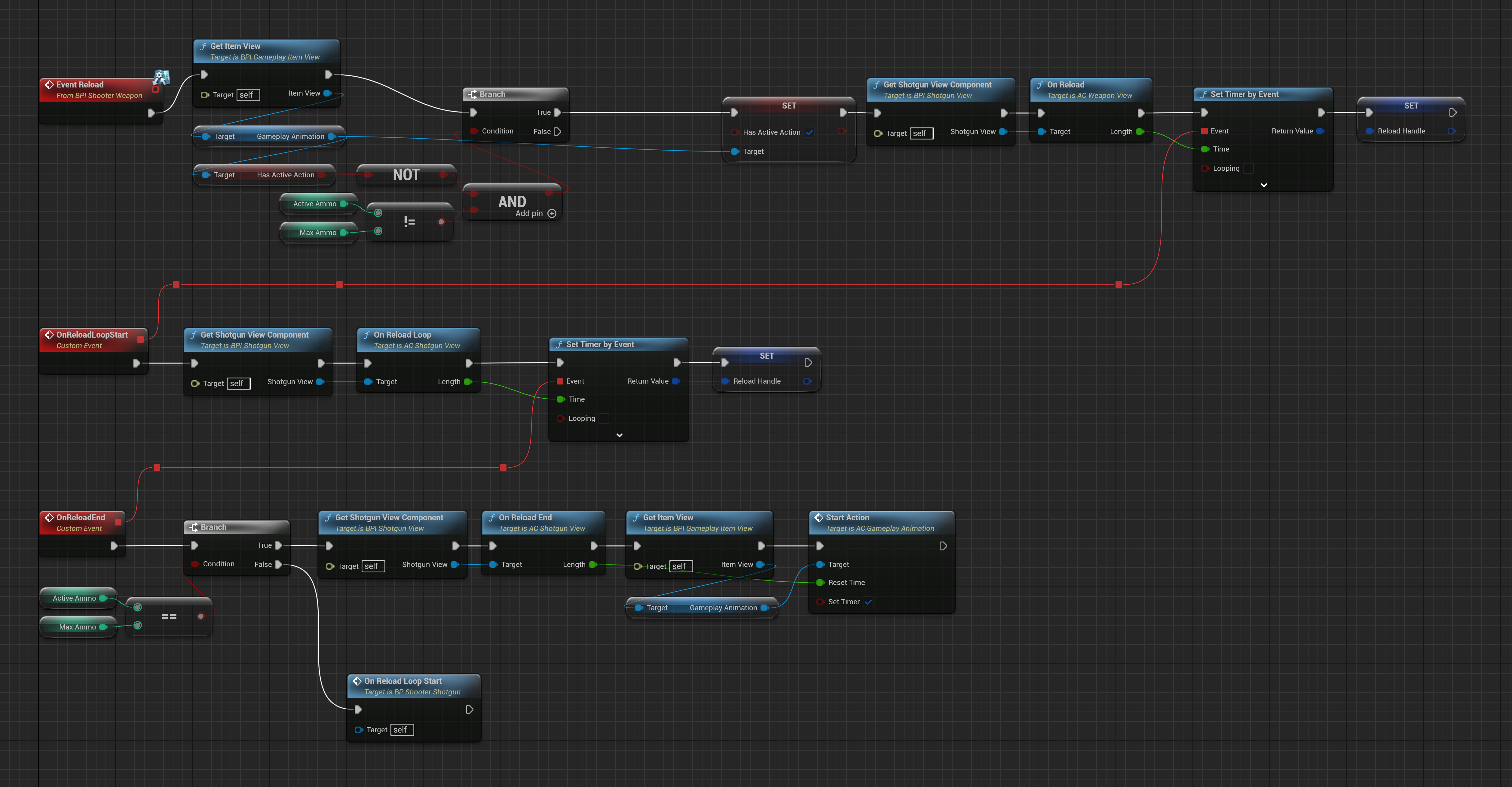Select the Active Ammo variable feeding the != node
Viewport: 1512px width, 787px height.
pyautogui.click(x=318, y=204)
